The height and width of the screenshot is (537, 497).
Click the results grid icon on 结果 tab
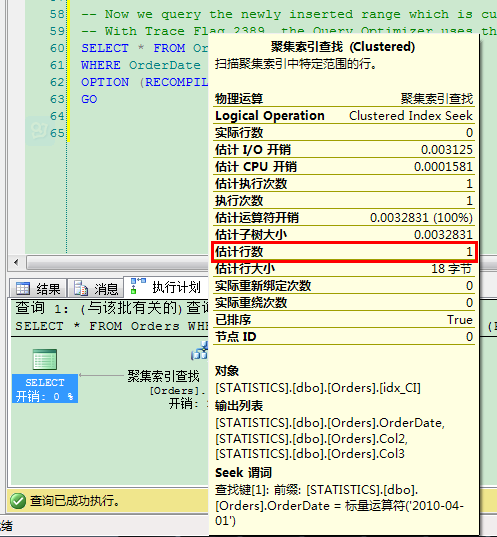23,288
